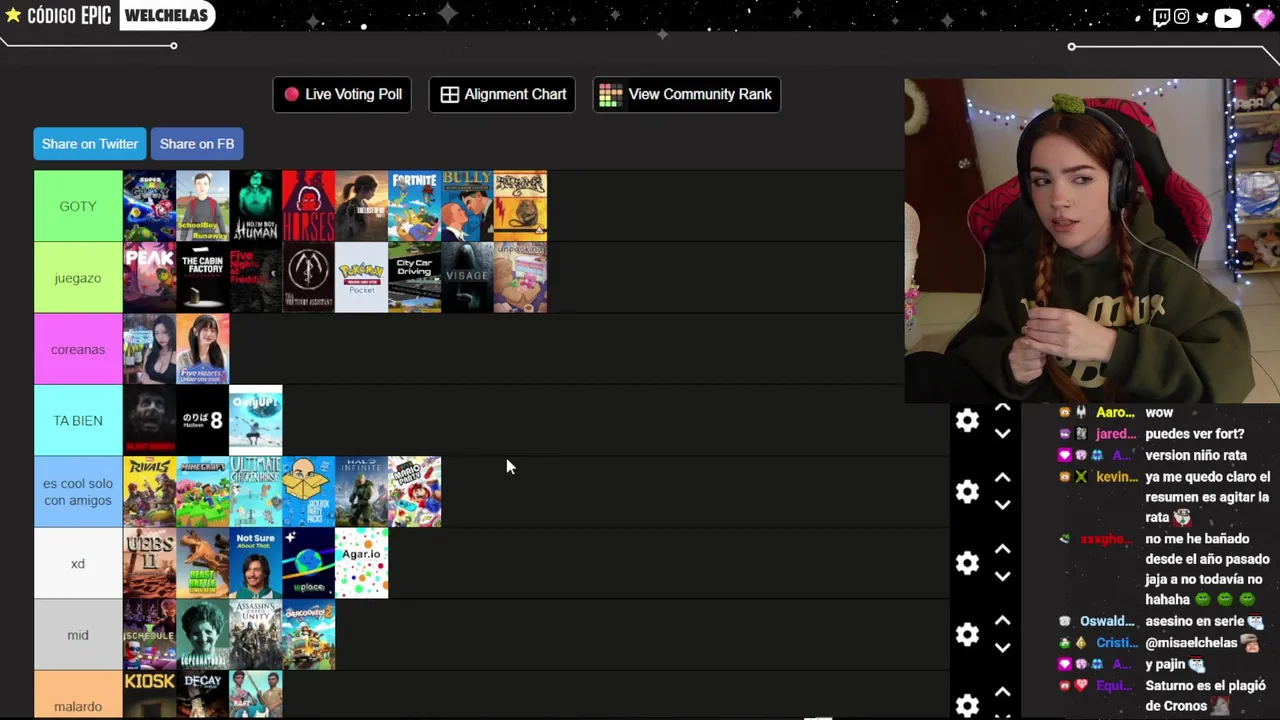Move xd tier up
This screenshot has width=1280, height=720.
pyautogui.click(x=1002, y=550)
